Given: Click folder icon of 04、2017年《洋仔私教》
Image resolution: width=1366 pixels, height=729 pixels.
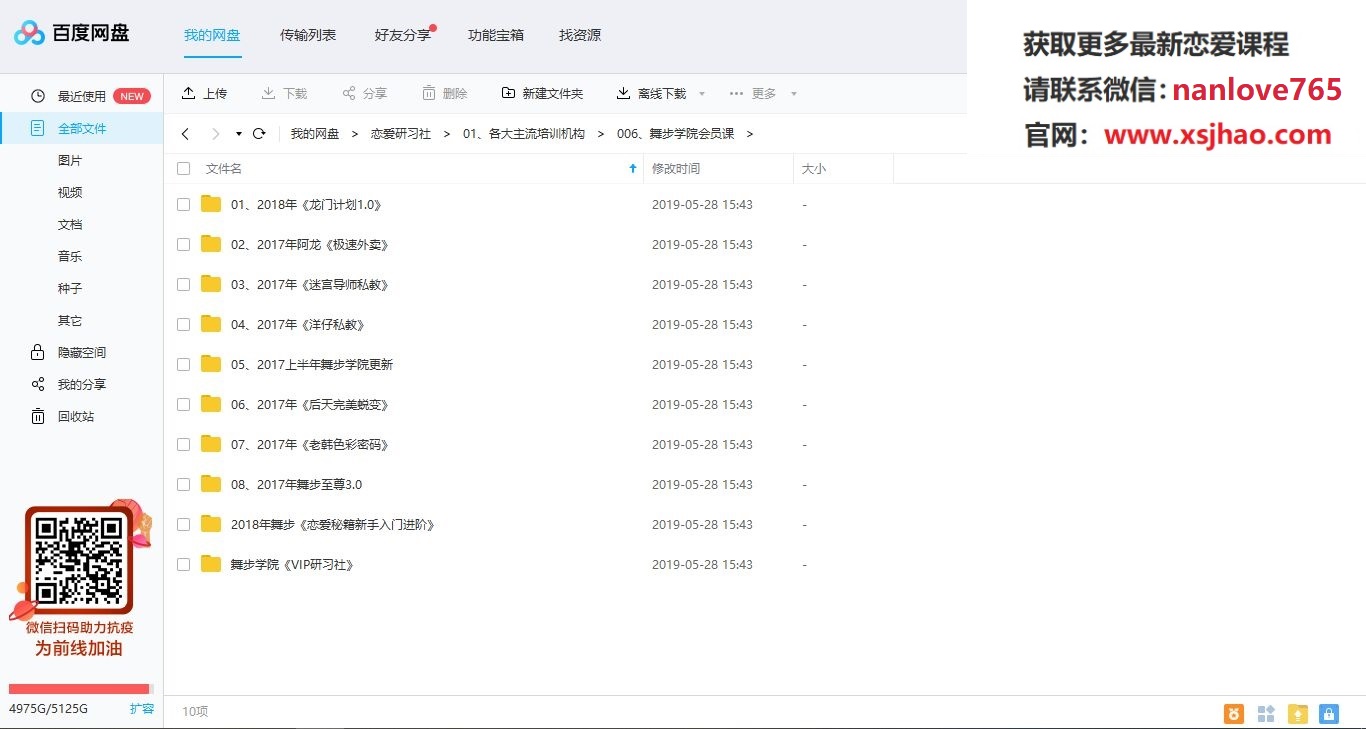Looking at the screenshot, I should point(211,324).
